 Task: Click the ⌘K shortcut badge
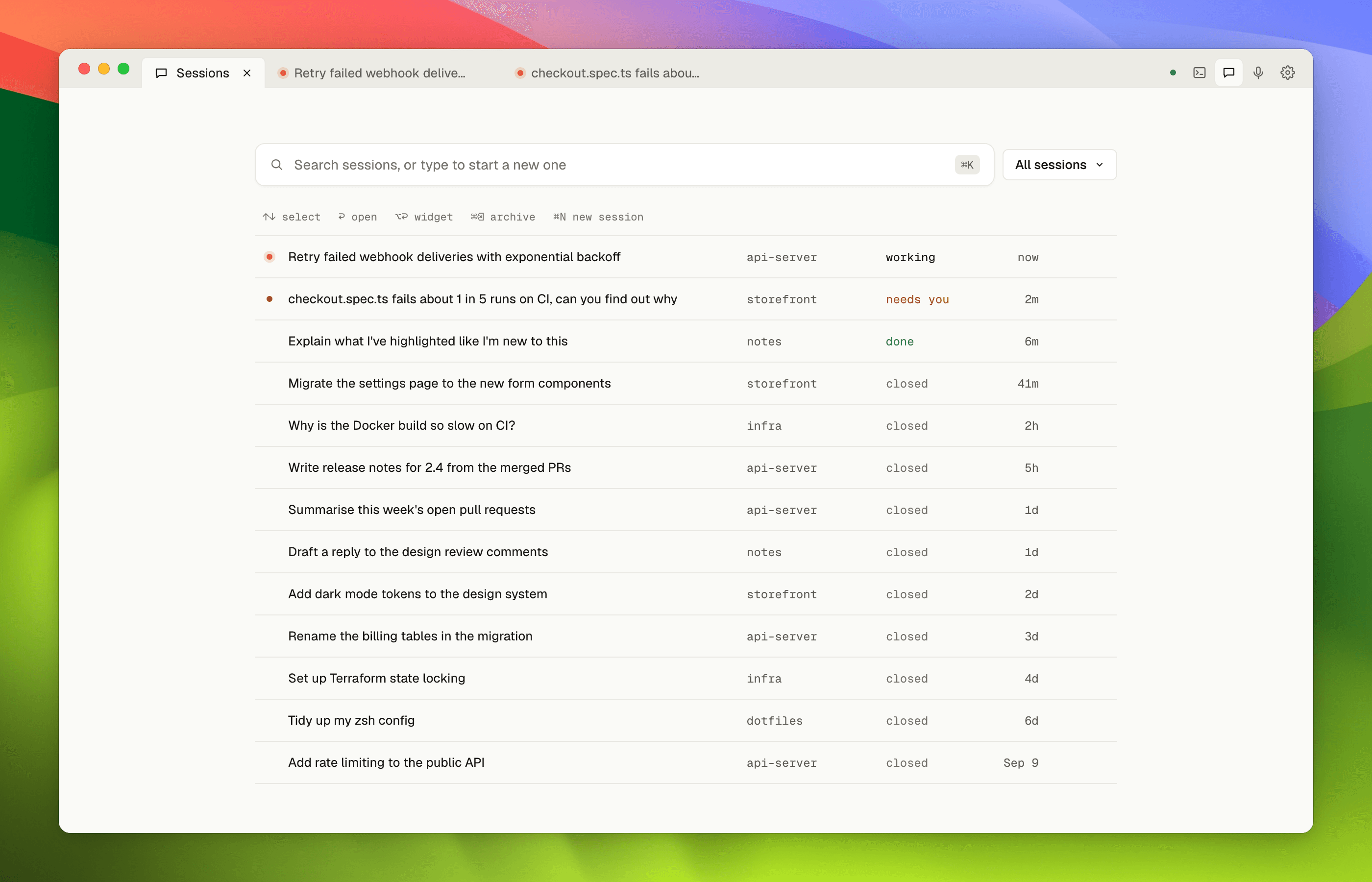click(x=967, y=165)
